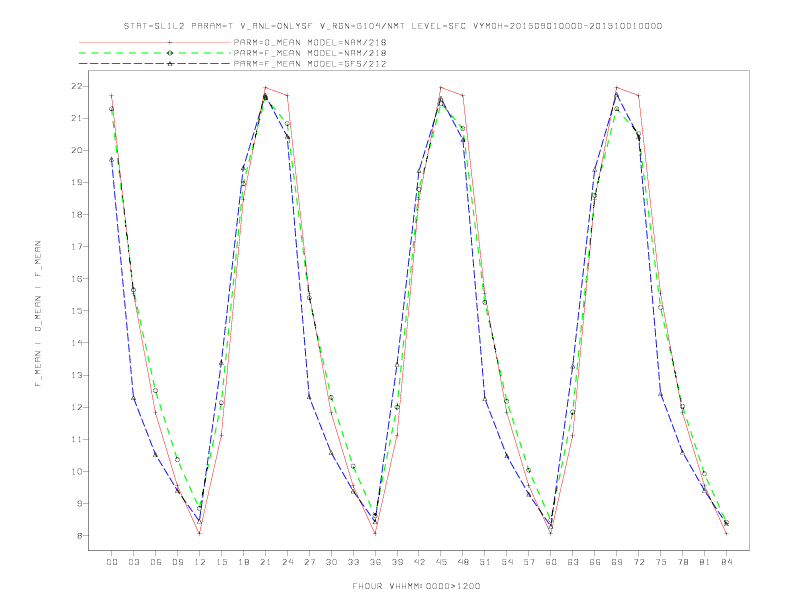
Task: Click x-axis forecast hour 42
Action: (x=419, y=562)
